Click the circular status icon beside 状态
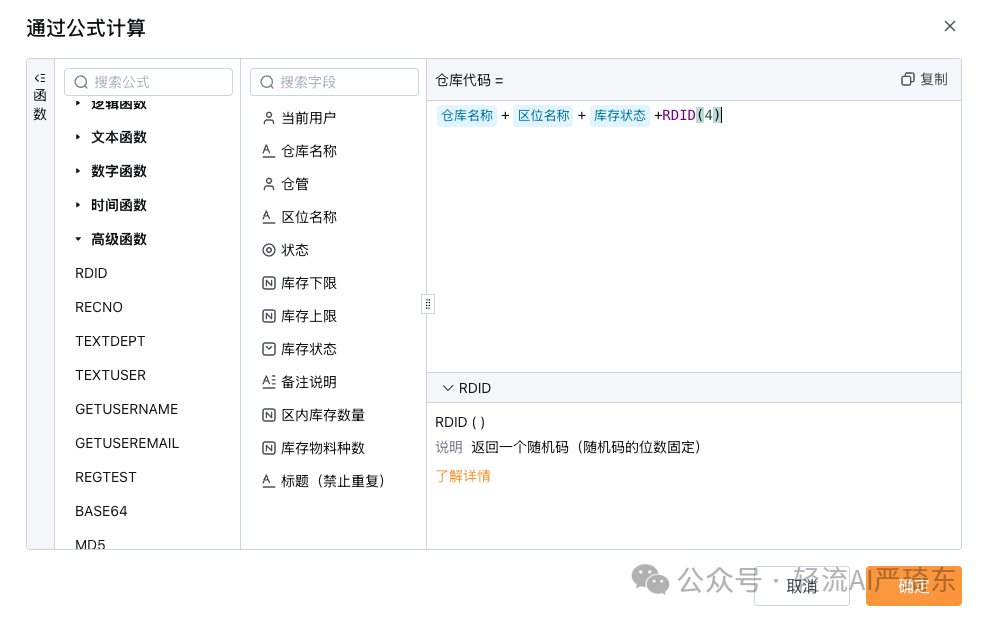 pos(268,250)
